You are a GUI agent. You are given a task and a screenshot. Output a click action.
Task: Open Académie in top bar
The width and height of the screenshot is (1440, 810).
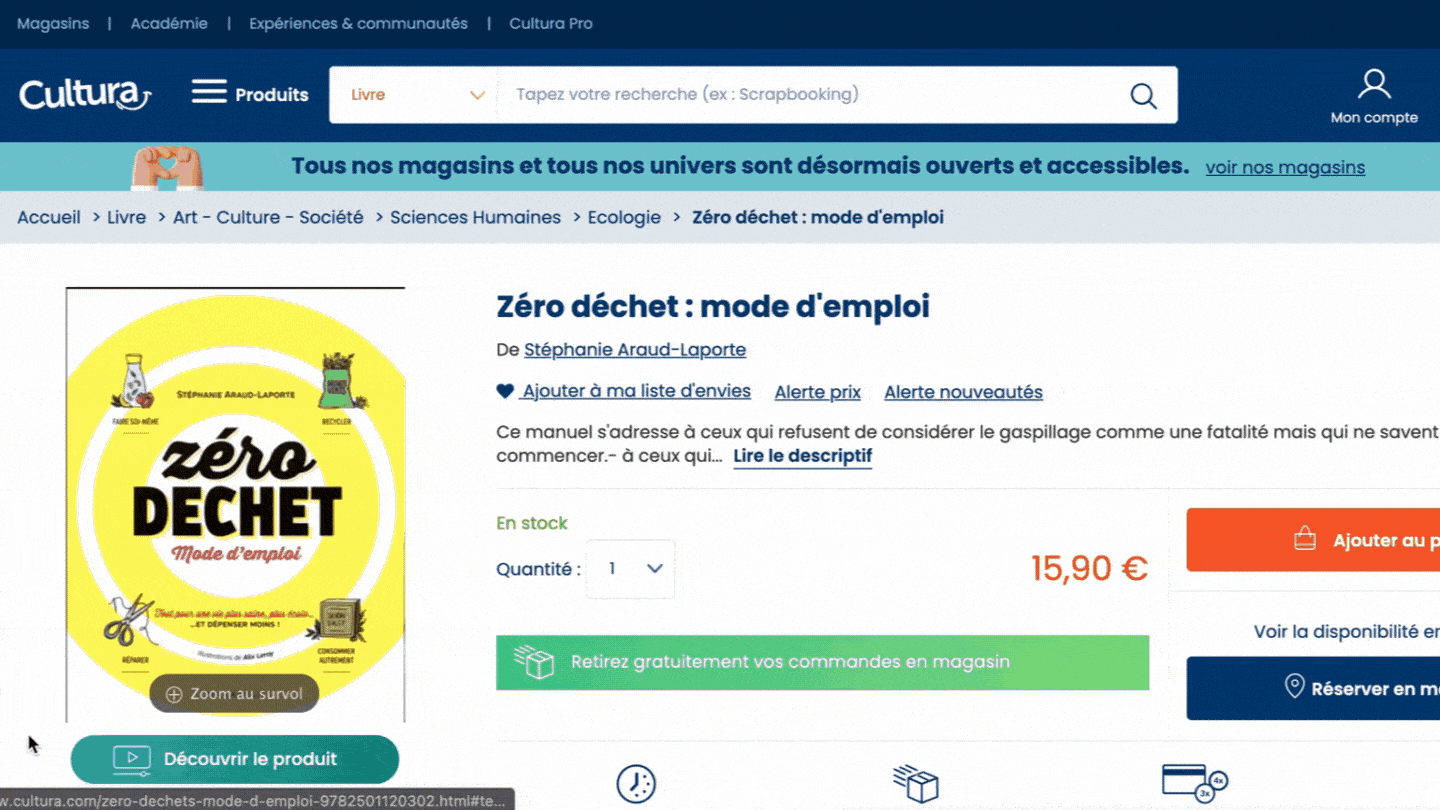point(169,23)
